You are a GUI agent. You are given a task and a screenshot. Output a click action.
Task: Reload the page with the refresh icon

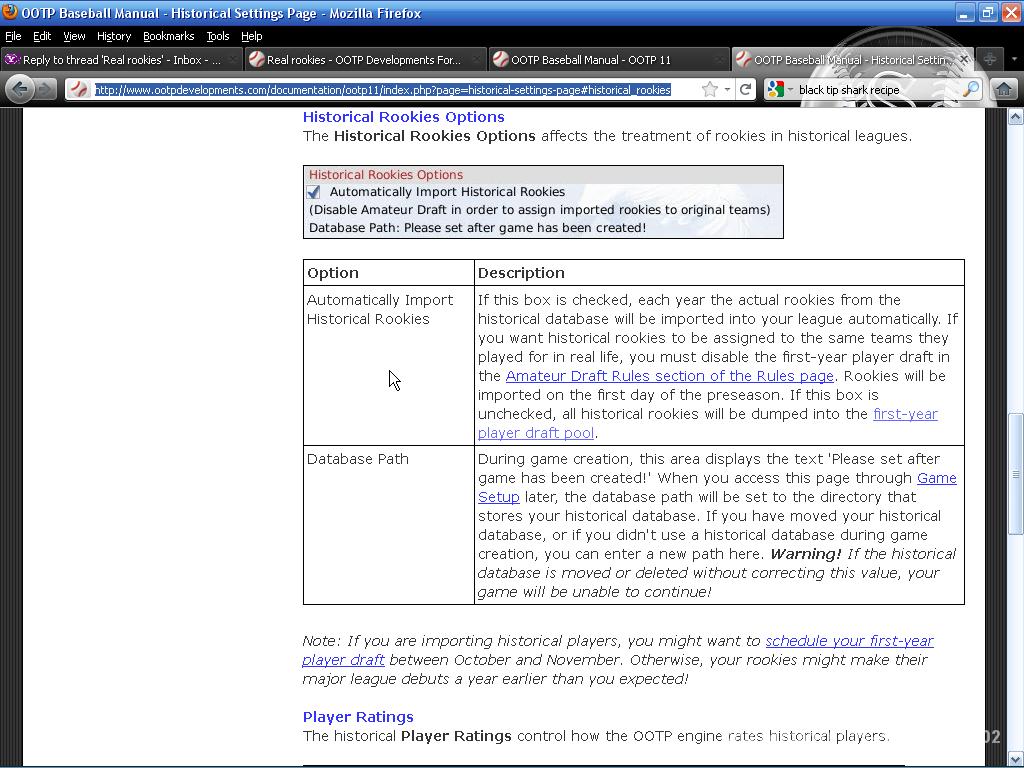click(745, 90)
